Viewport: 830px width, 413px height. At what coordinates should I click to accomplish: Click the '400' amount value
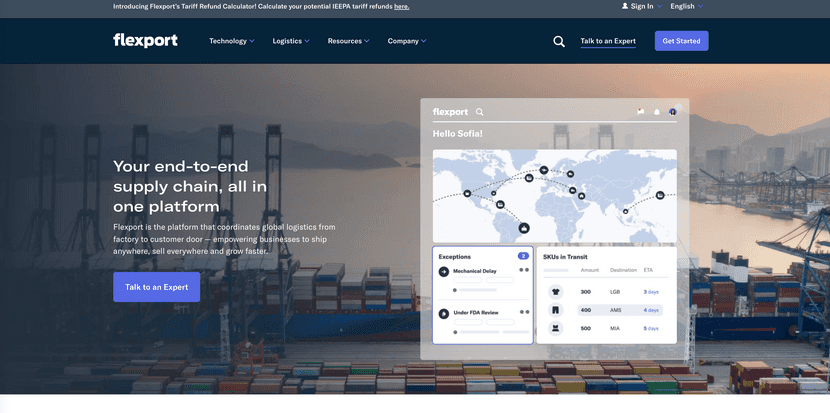coord(585,310)
